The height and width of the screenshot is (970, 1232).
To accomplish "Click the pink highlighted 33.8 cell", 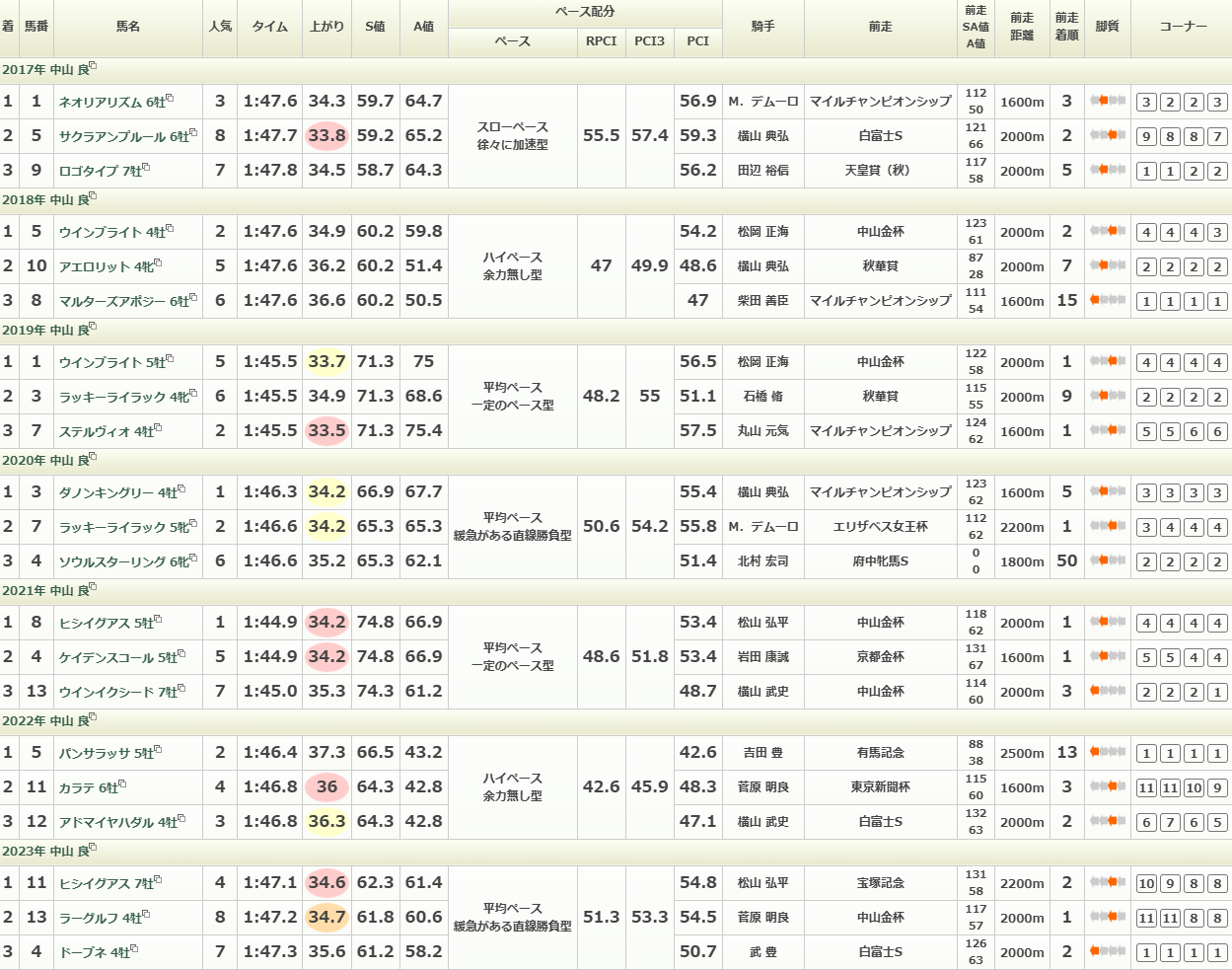I will pos(326,136).
